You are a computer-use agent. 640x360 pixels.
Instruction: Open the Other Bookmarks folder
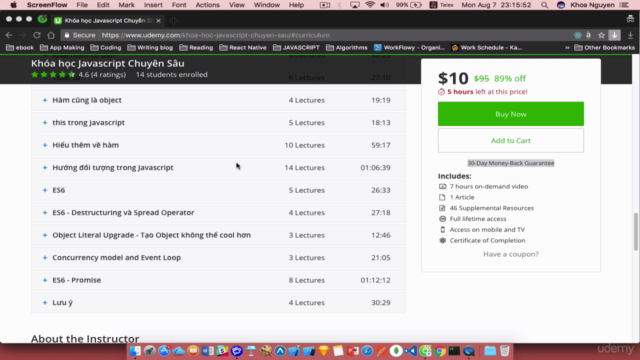[604, 48]
